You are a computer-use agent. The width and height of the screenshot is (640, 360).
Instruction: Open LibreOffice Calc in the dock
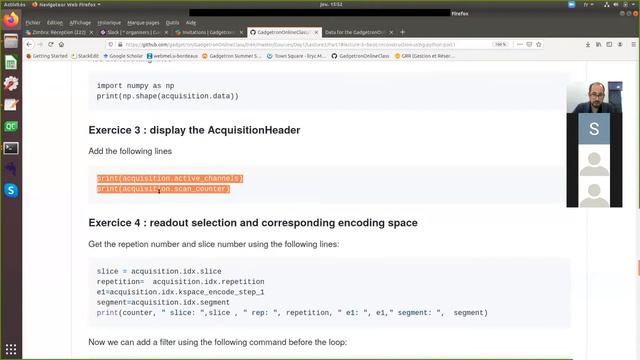point(11,62)
